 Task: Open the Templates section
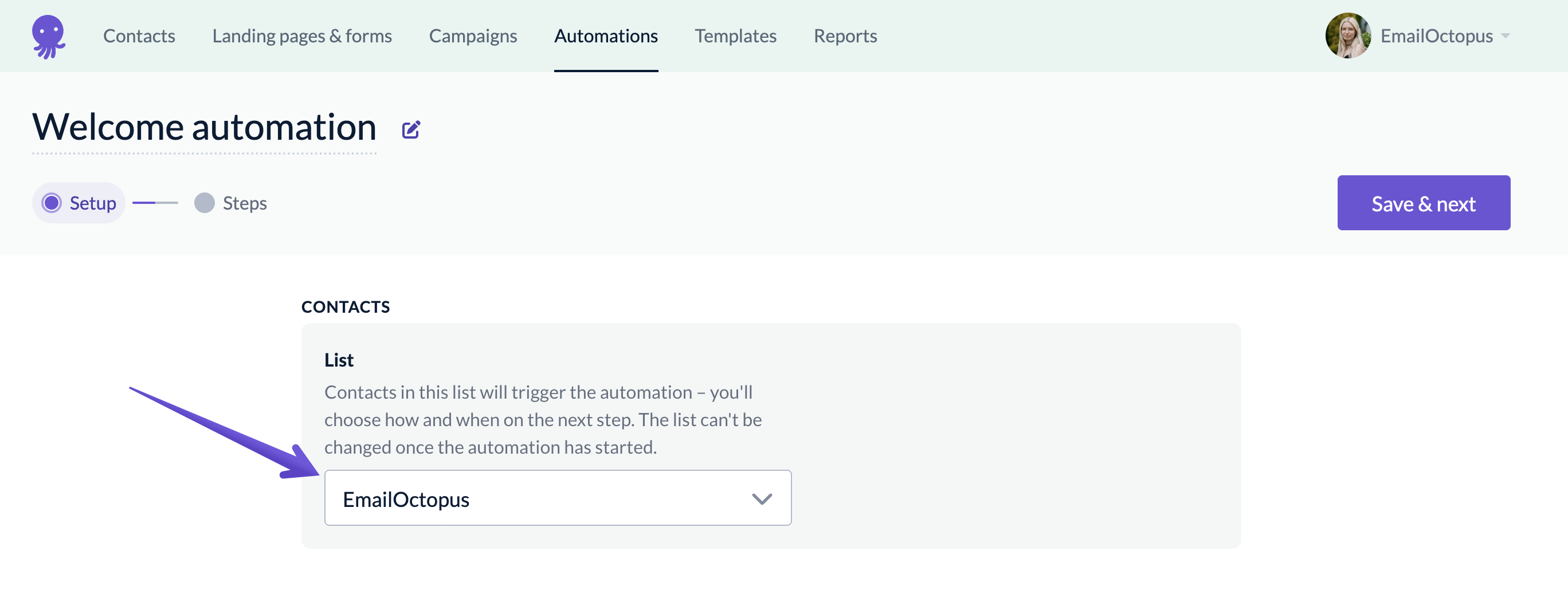735,36
